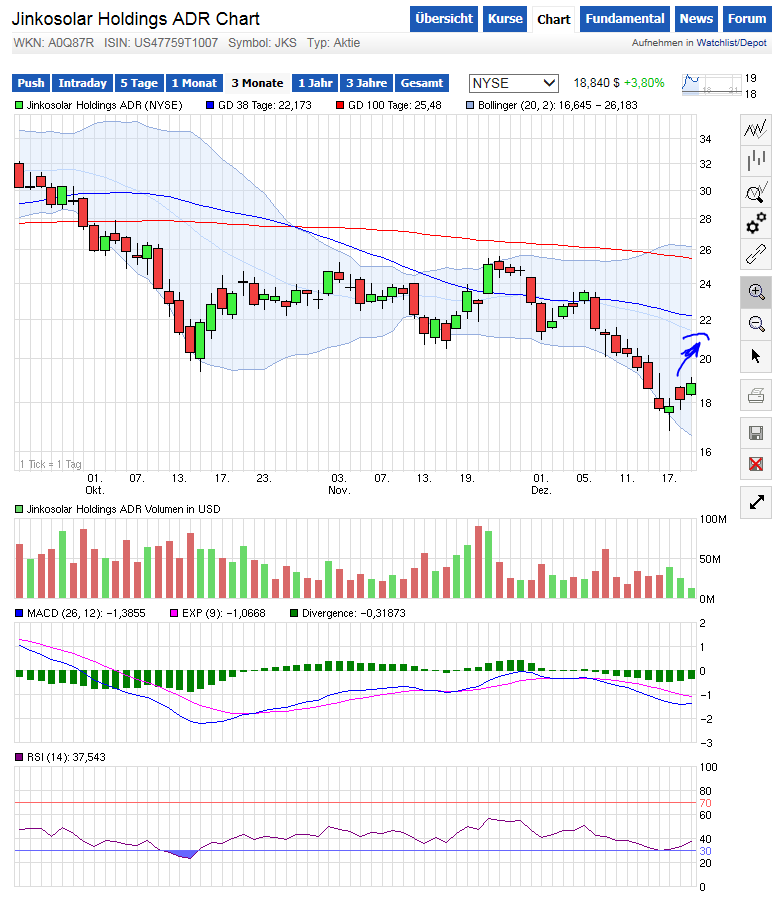The width and height of the screenshot is (778, 900).
Task: Select the 5 Tage timeframe
Action: (139, 83)
